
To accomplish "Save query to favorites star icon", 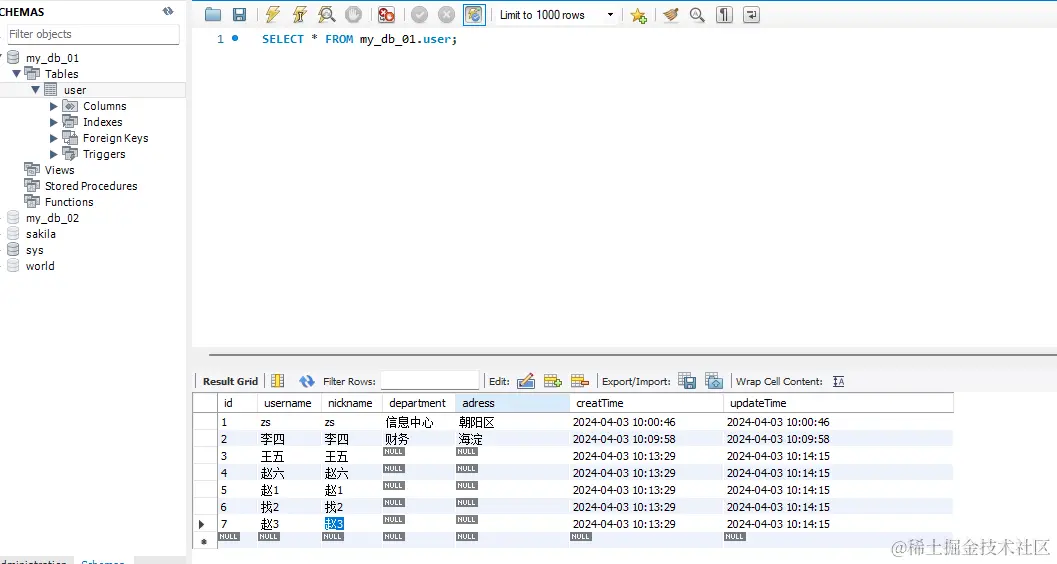I will pos(638,15).
